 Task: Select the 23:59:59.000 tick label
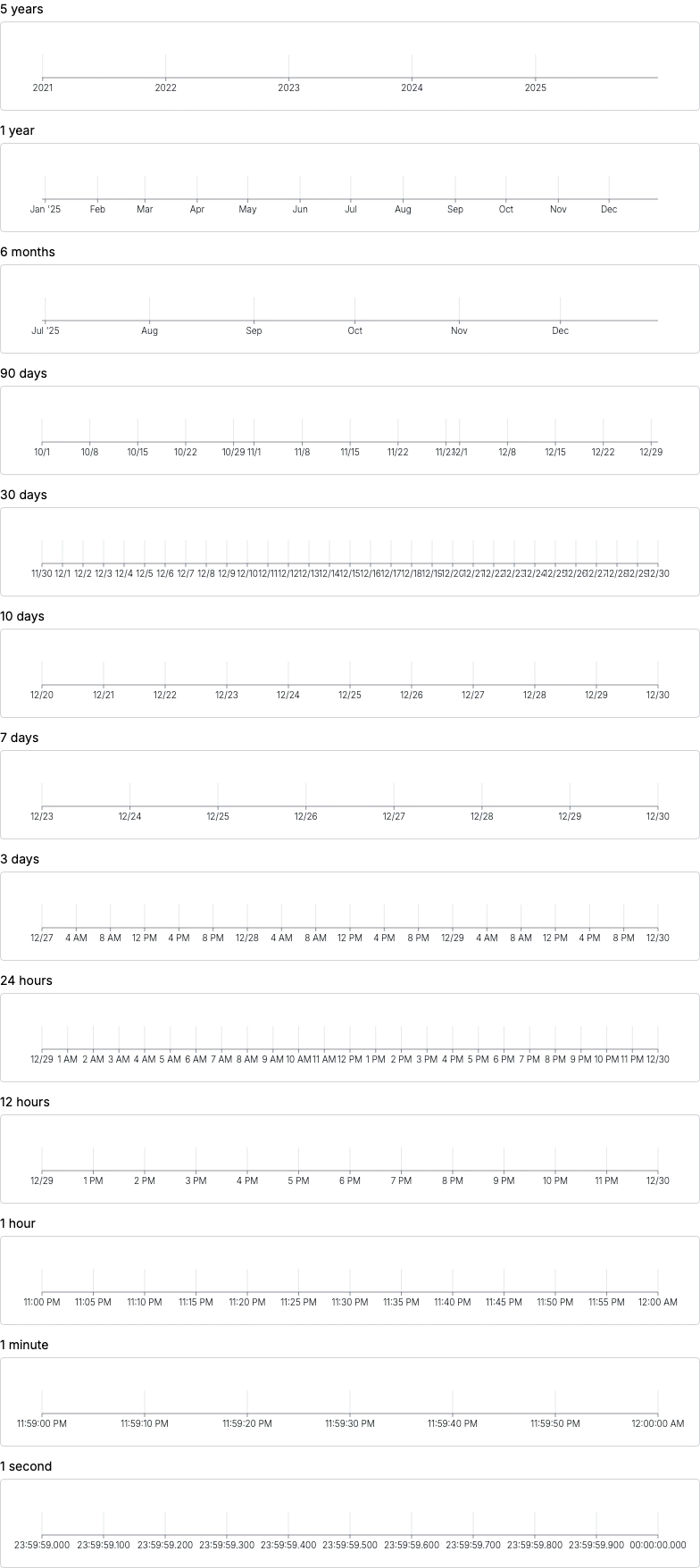[42, 1545]
